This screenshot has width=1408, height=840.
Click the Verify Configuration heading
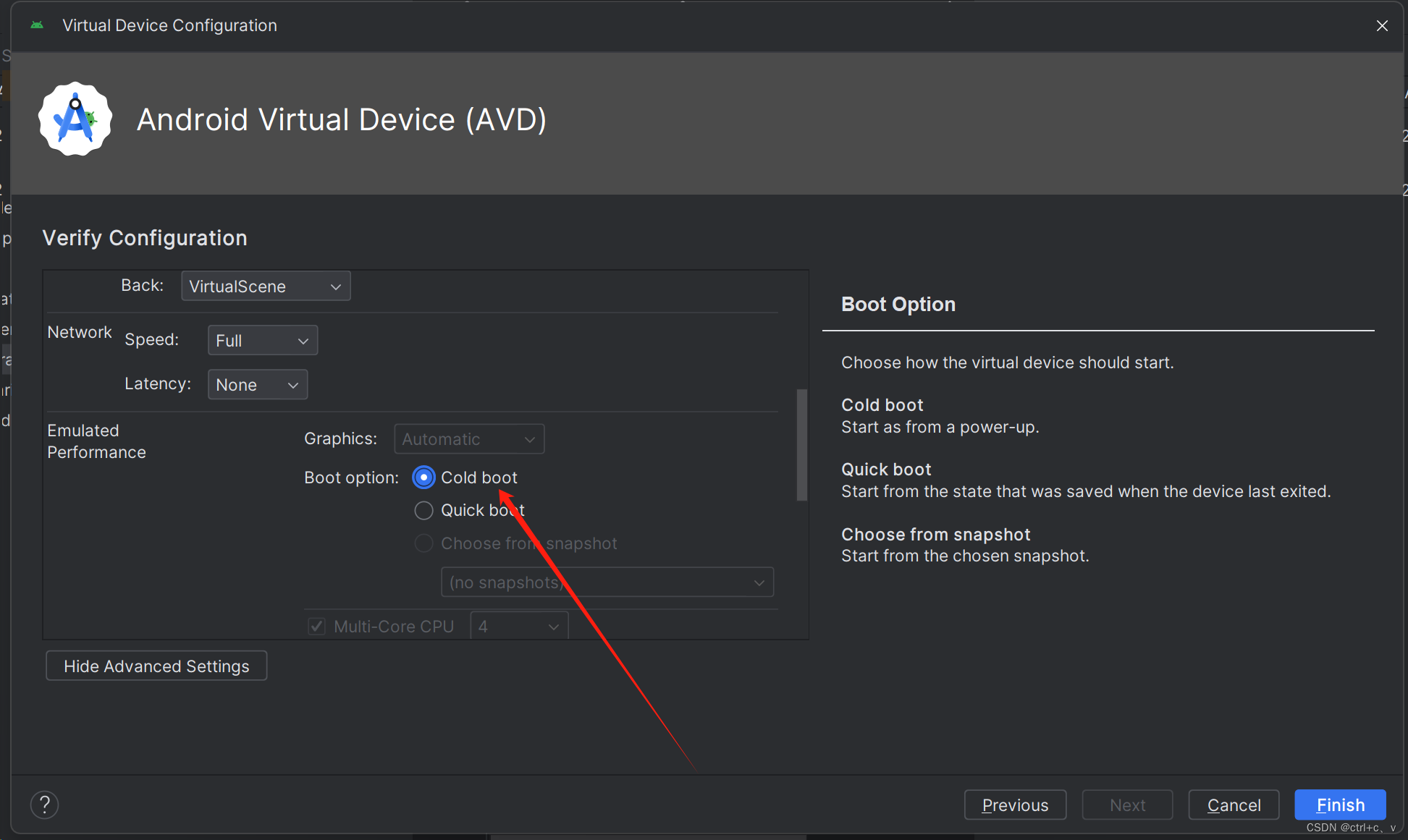pyautogui.click(x=145, y=238)
